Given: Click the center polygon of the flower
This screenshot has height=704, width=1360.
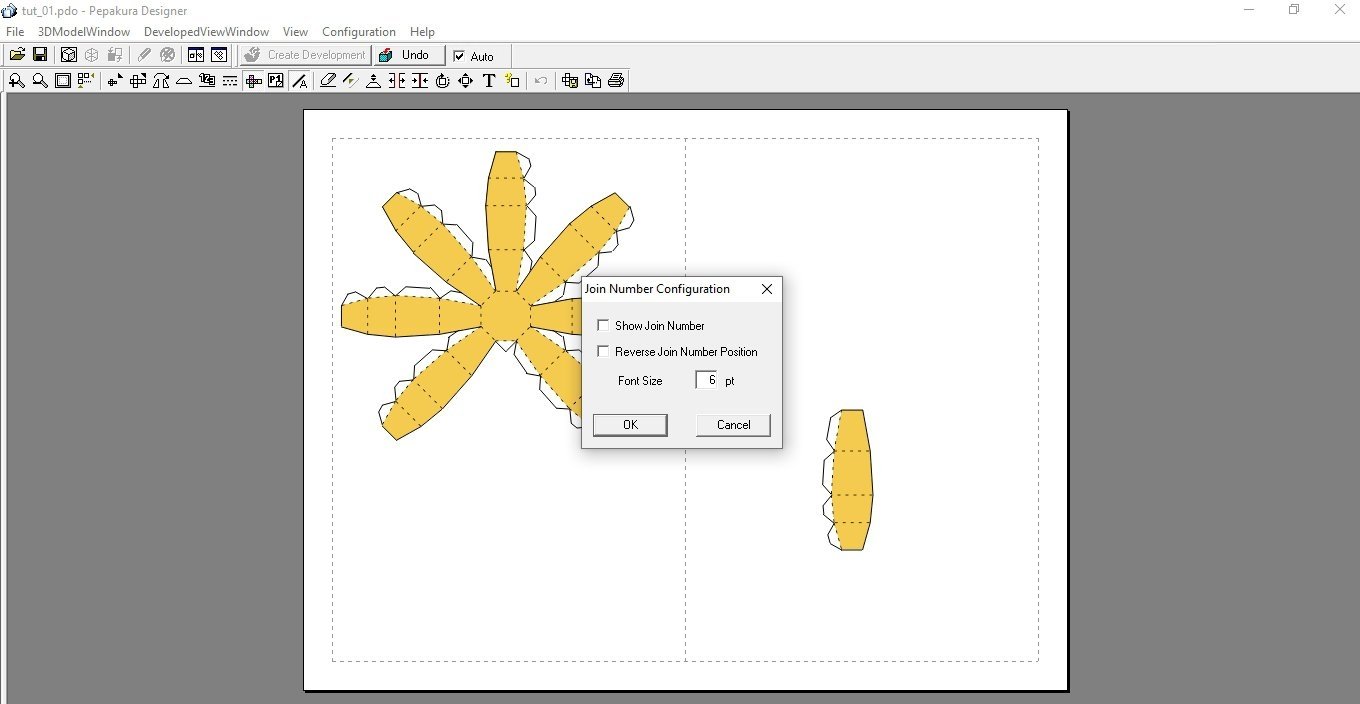Looking at the screenshot, I should pyautogui.click(x=505, y=316).
